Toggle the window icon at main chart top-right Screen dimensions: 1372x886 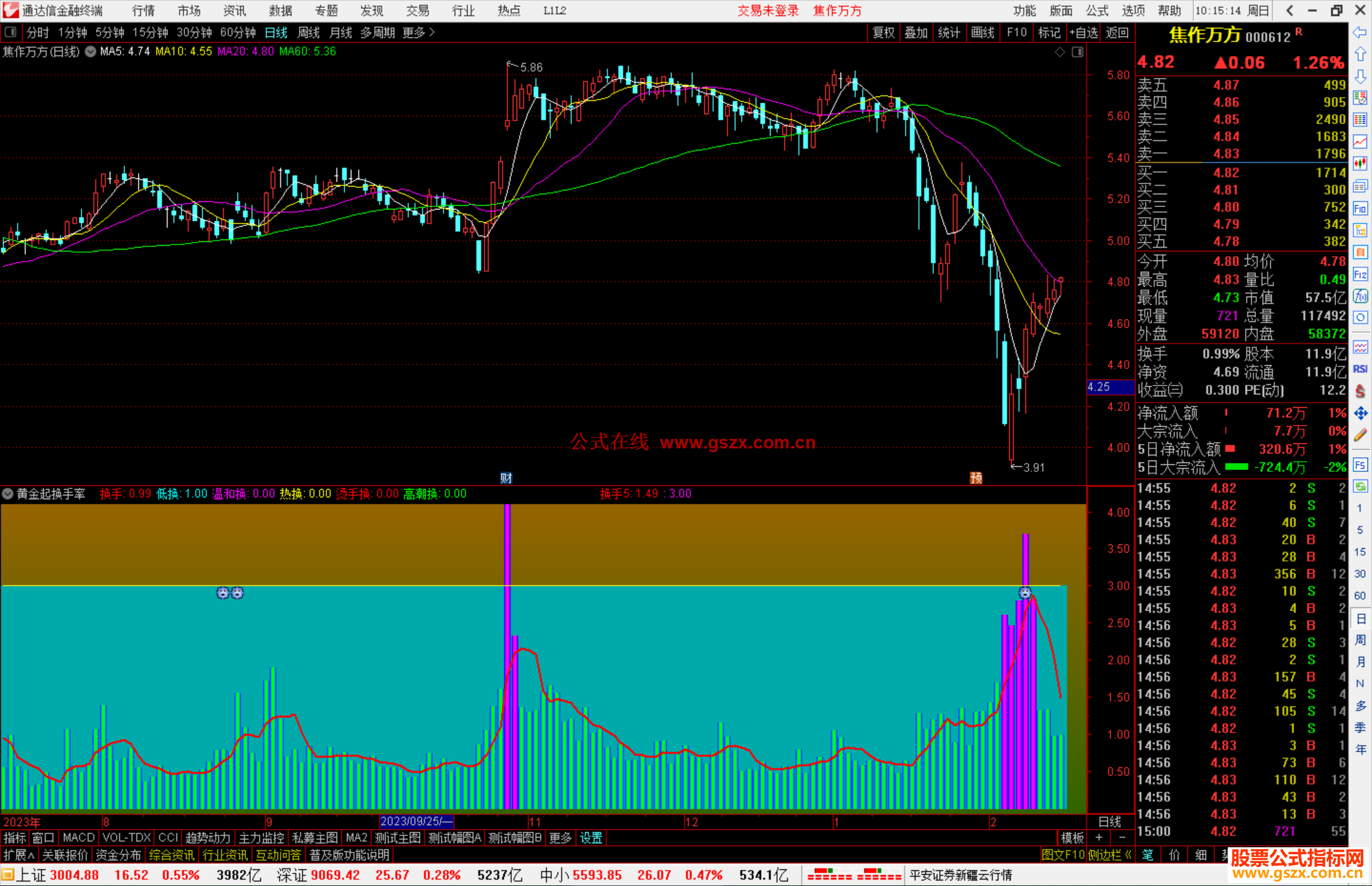(1077, 52)
